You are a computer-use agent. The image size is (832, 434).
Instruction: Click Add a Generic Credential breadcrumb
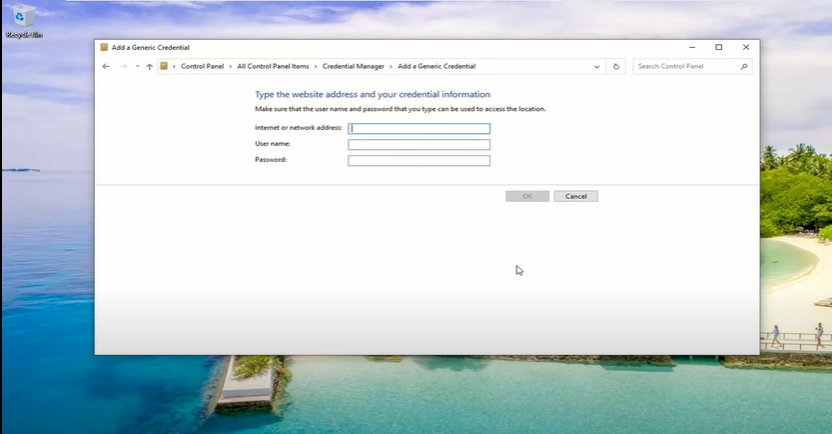pos(437,66)
